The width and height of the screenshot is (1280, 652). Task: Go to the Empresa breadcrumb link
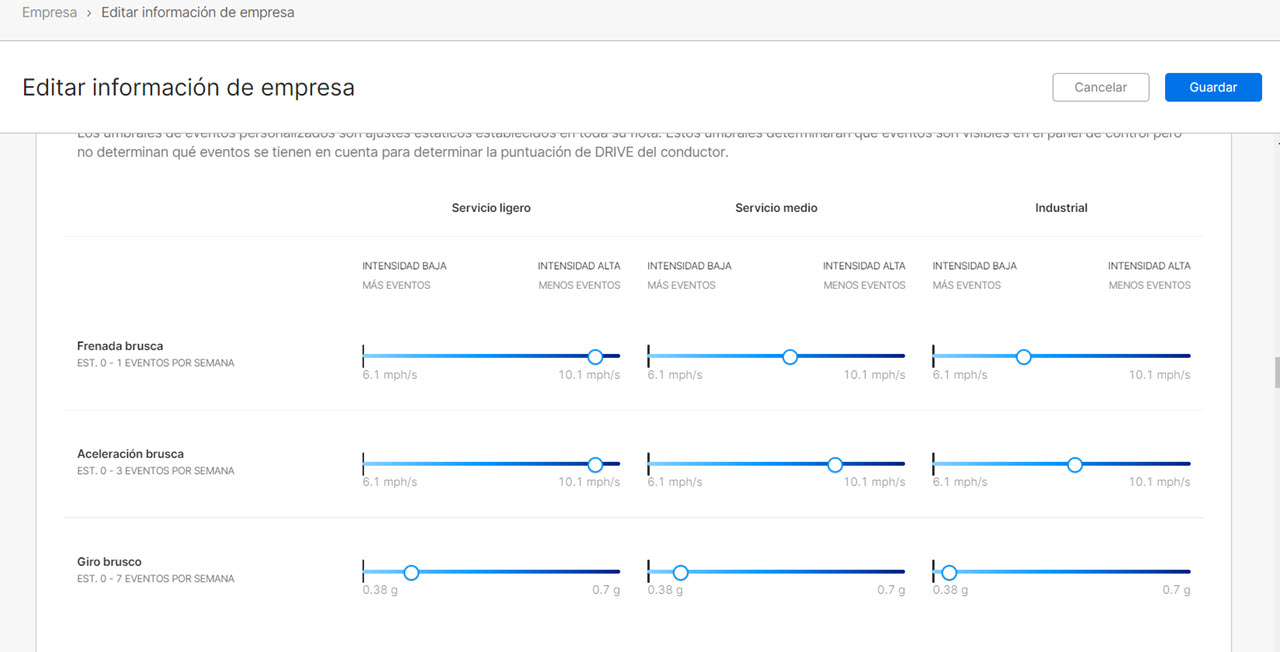49,13
